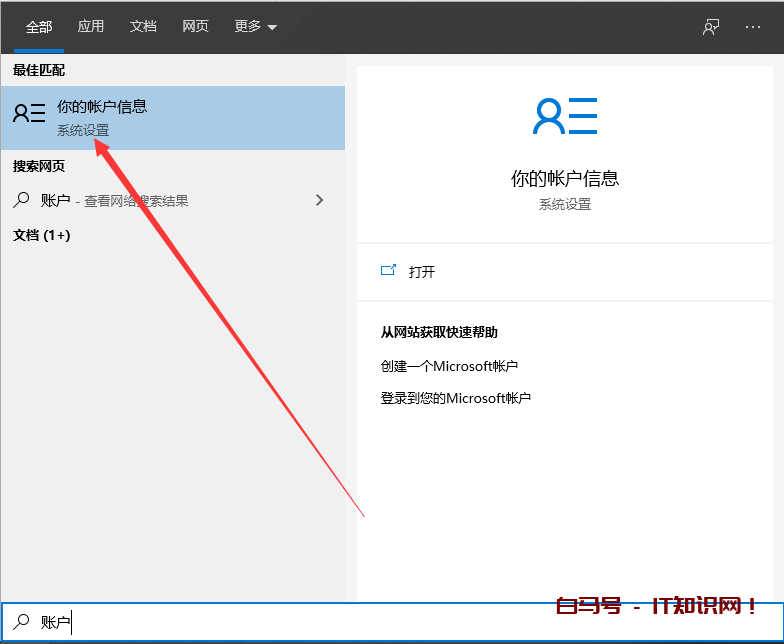Open 登录到您的Microsoft帐户 link

[x=455, y=398]
